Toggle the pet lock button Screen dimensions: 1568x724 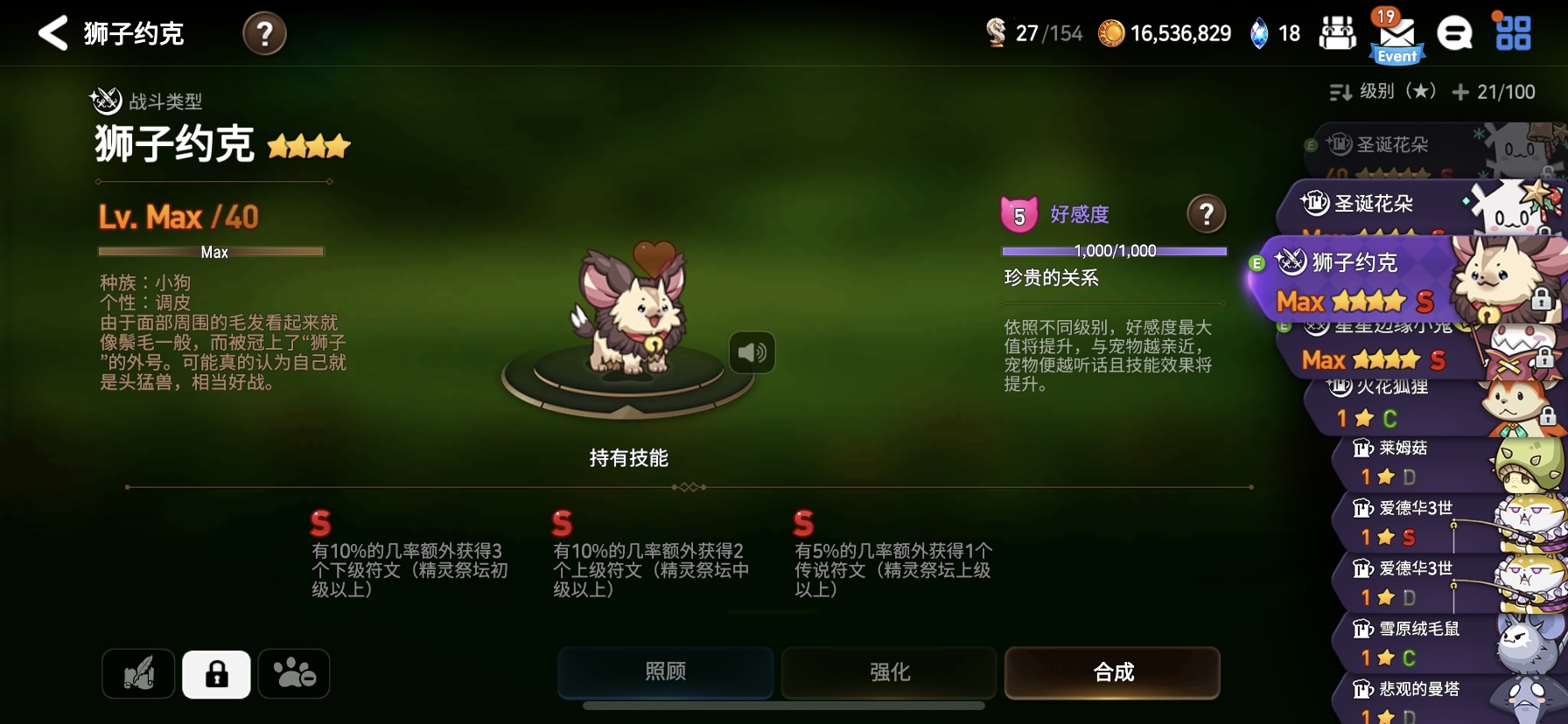216,674
